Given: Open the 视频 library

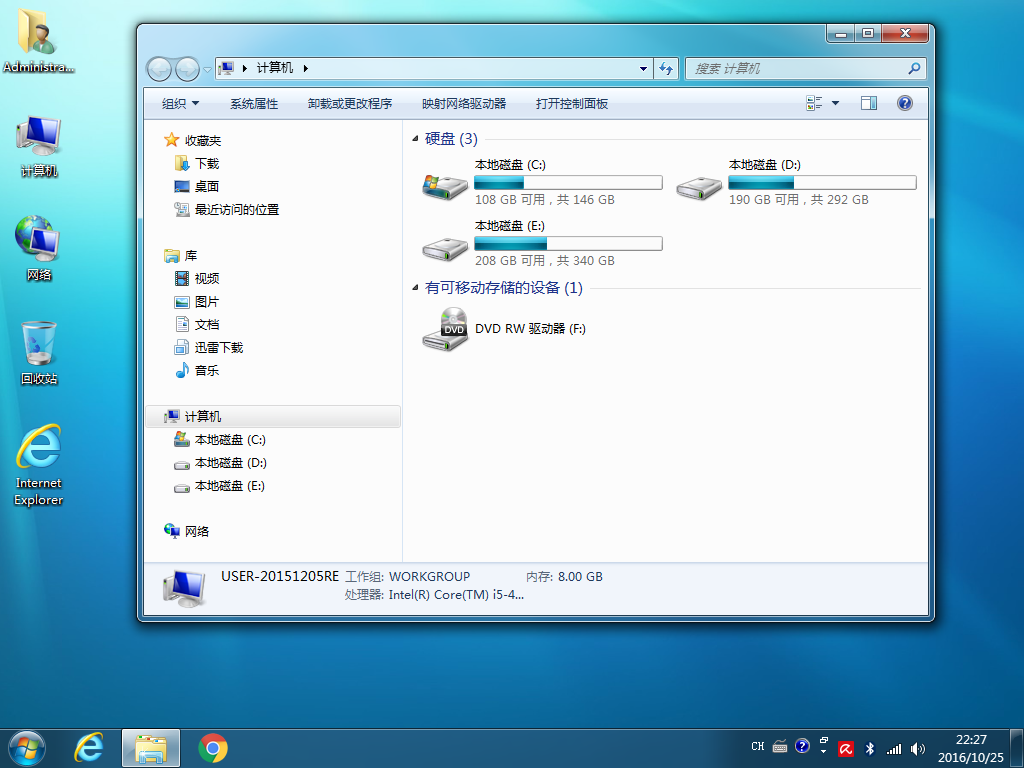Looking at the screenshot, I should pyautogui.click(x=197, y=278).
